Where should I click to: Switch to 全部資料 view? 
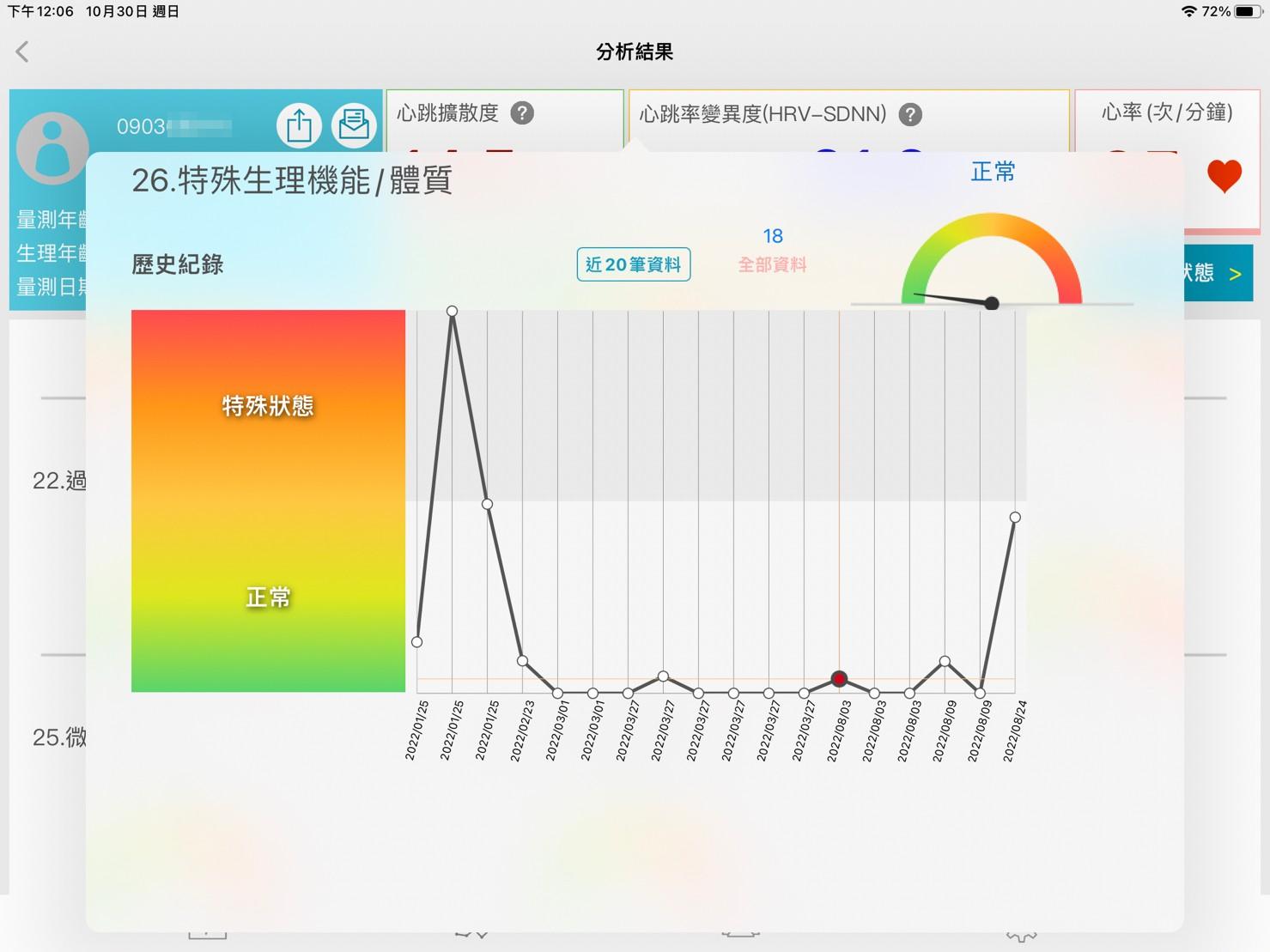772,264
